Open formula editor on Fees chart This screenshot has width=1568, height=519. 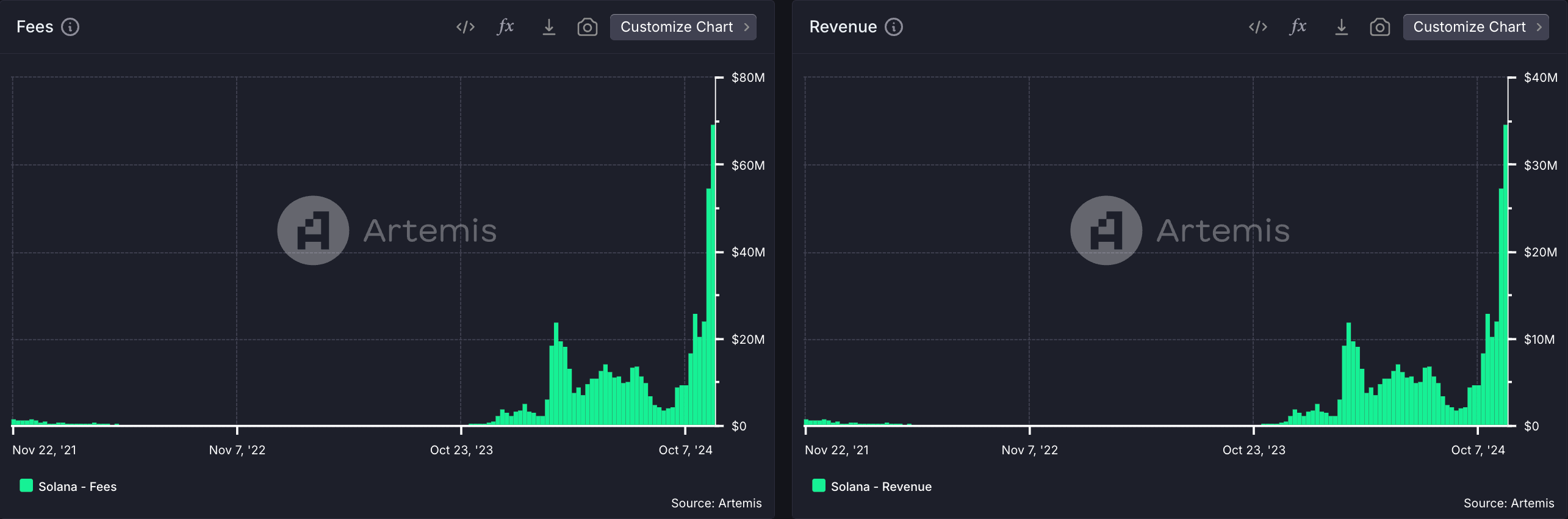506,27
